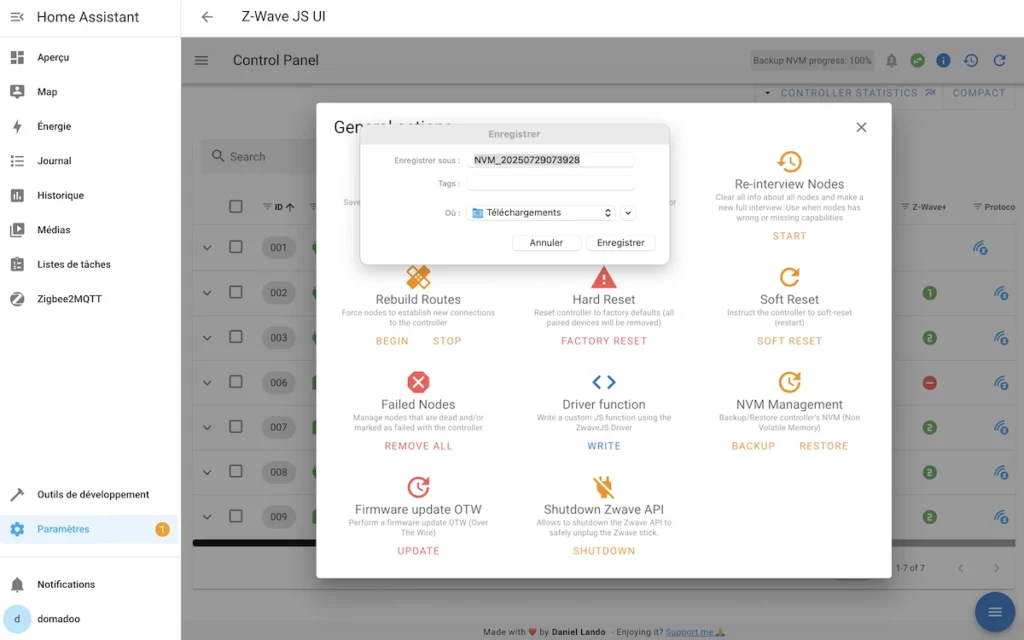1024x640 pixels.
Task: Click the green connection status icon
Action: [918, 61]
